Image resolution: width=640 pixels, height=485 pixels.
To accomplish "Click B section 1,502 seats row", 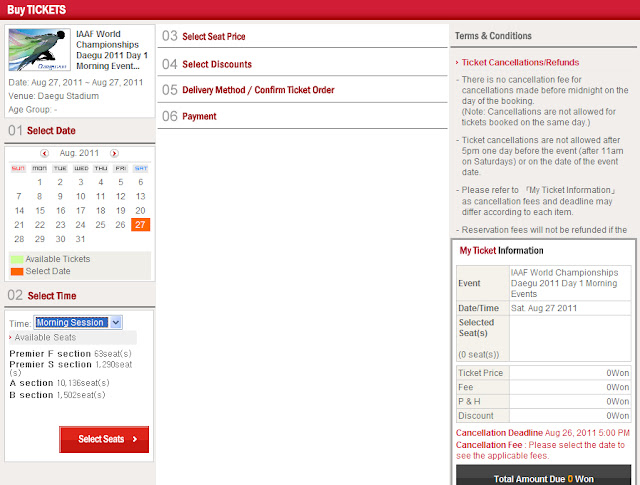I will pos(58,395).
